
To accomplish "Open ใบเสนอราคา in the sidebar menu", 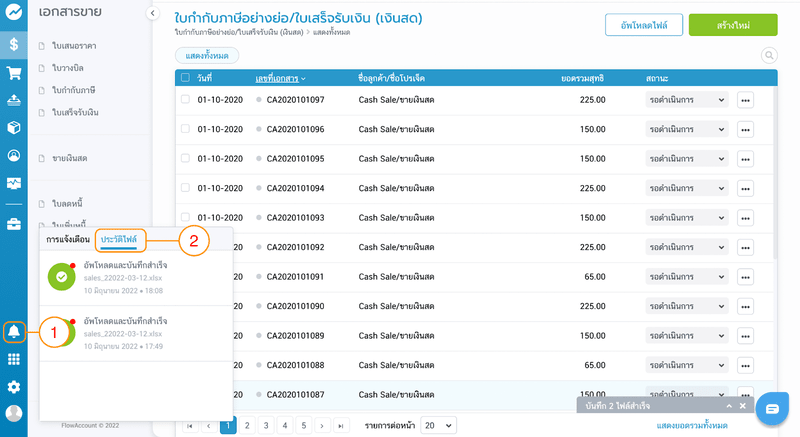I will [x=74, y=46].
